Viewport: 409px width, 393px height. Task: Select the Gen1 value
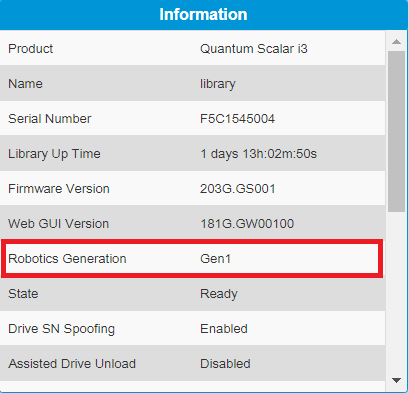coord(215,259)
